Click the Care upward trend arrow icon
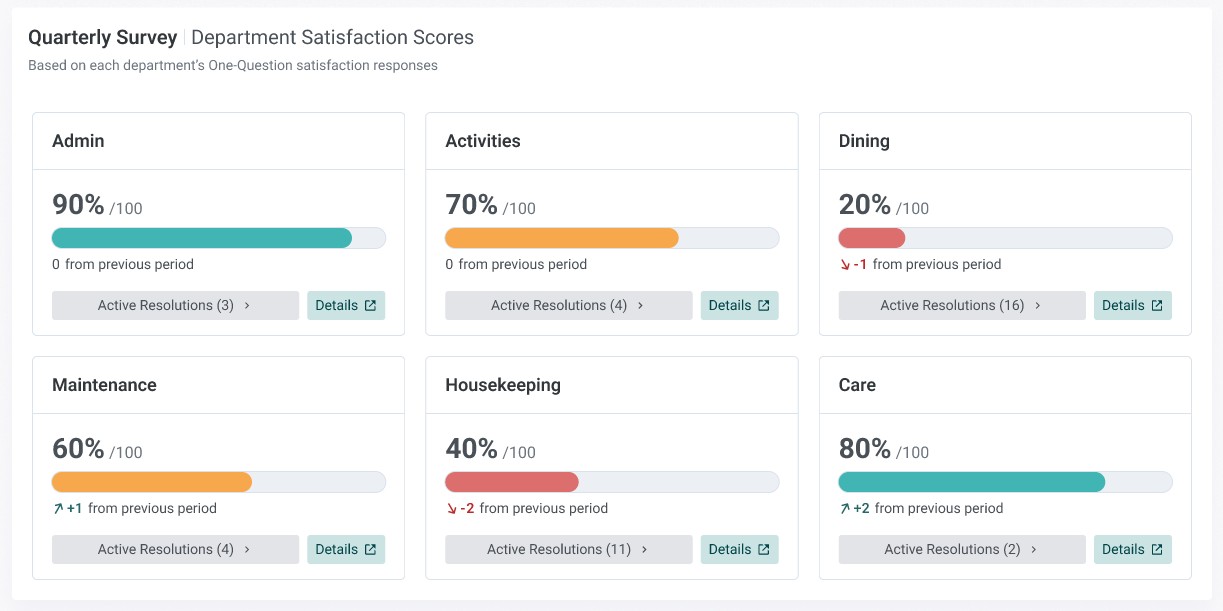The image size is (1223, 611). [845, 509]
